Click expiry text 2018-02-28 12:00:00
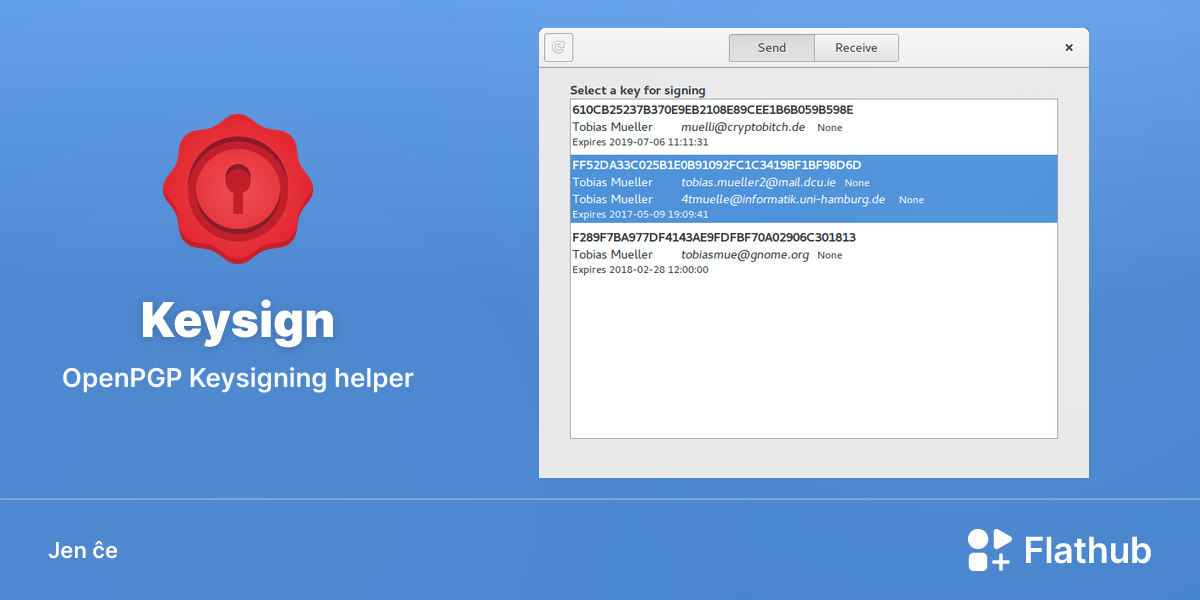 pyautogui.click(x=658, y=270)
